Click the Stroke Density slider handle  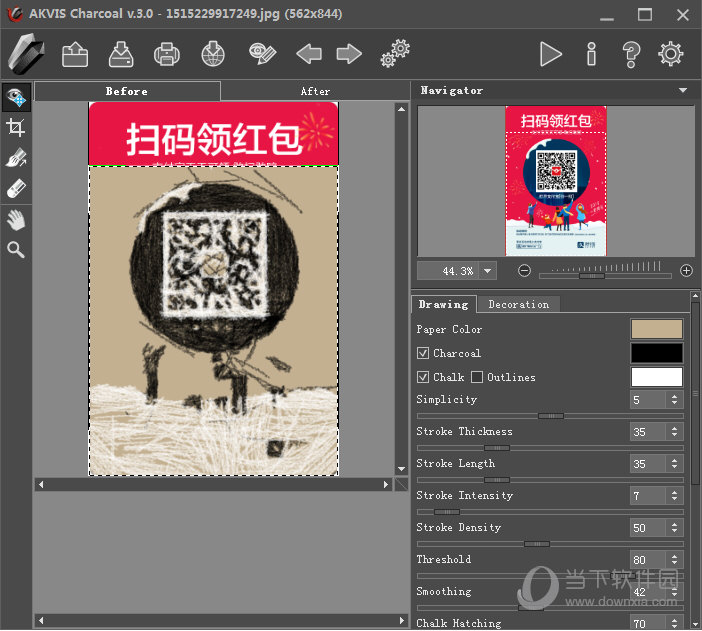coord(537,544)
